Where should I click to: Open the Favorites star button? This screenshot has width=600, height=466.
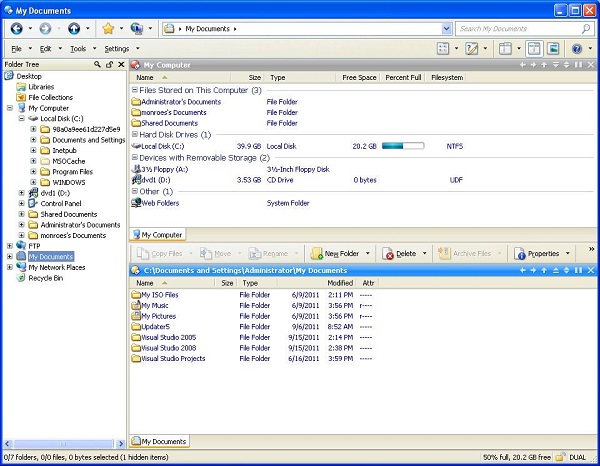click(106, 28)
